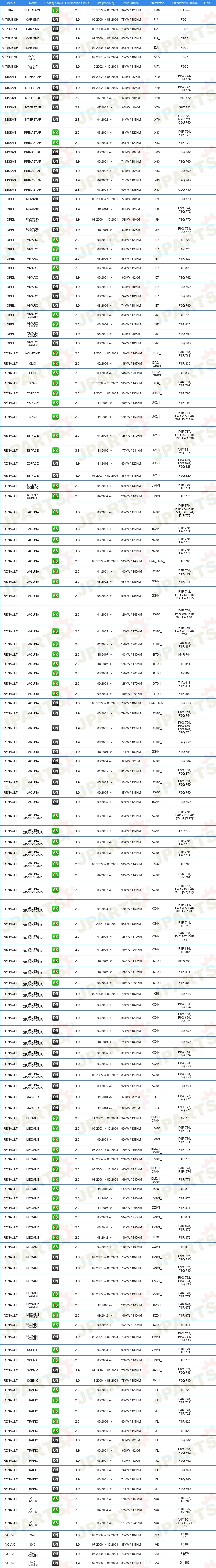
Task: Click the Moc silnika column header
Action: [x=131, y=2]
